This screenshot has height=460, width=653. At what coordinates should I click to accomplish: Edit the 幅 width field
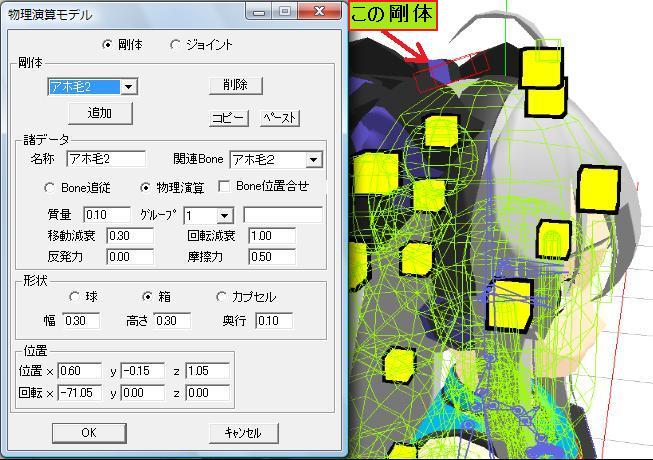[81, 321]
